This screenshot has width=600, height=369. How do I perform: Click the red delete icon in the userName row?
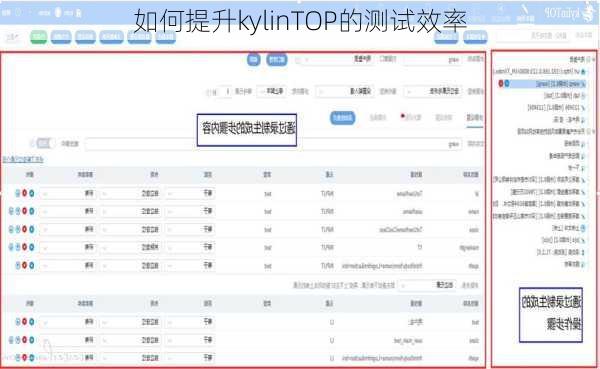tap(24, 211)
